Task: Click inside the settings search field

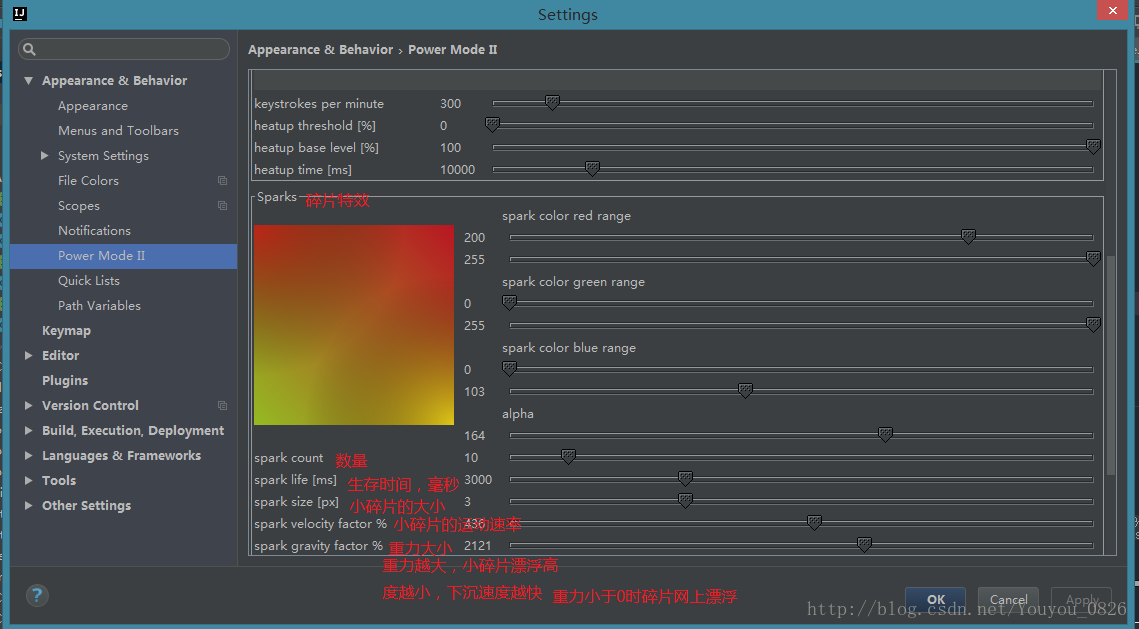Action: [x=130, y=49]
